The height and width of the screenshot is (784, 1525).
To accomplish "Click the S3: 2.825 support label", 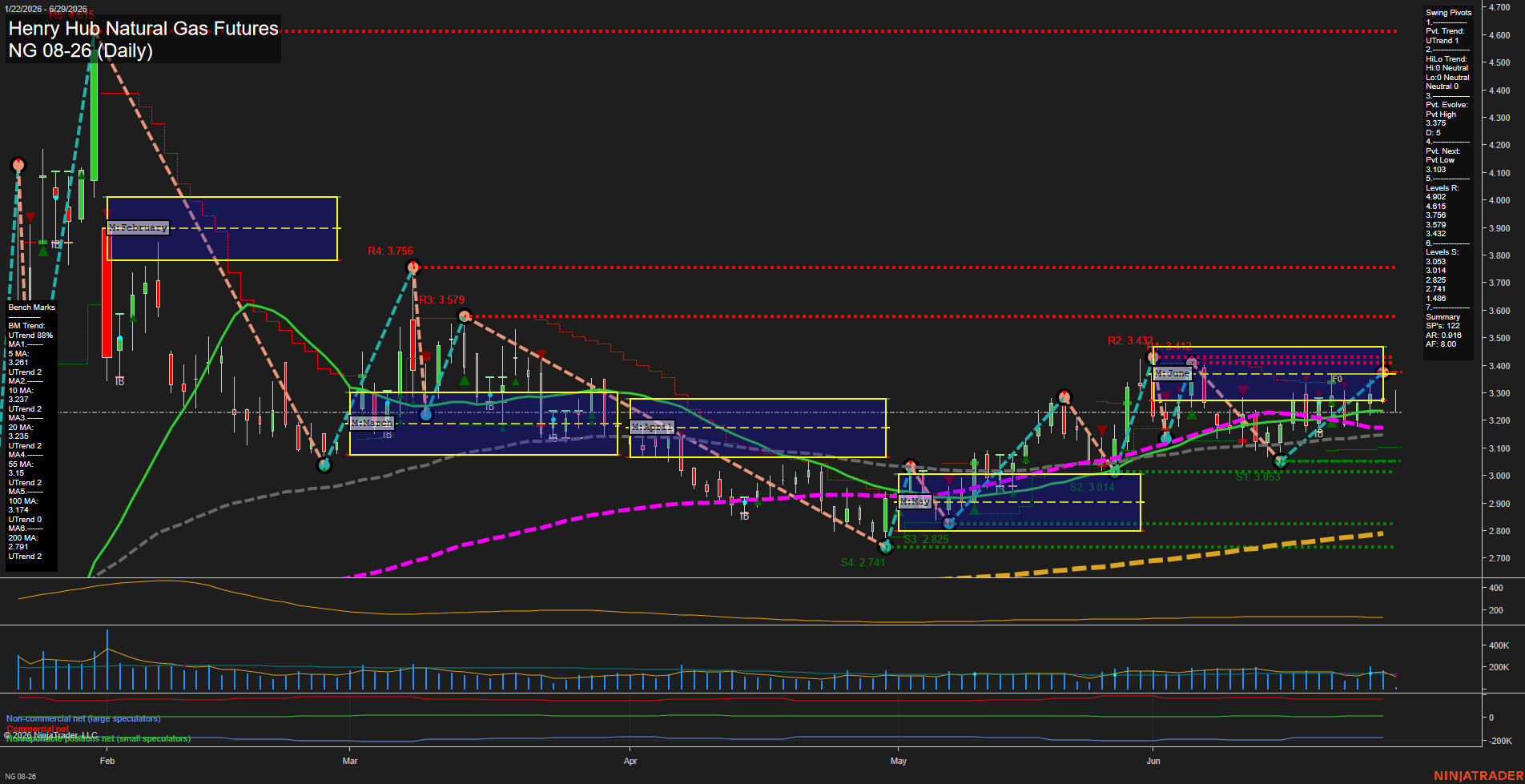I will click(x=926, y=539).
